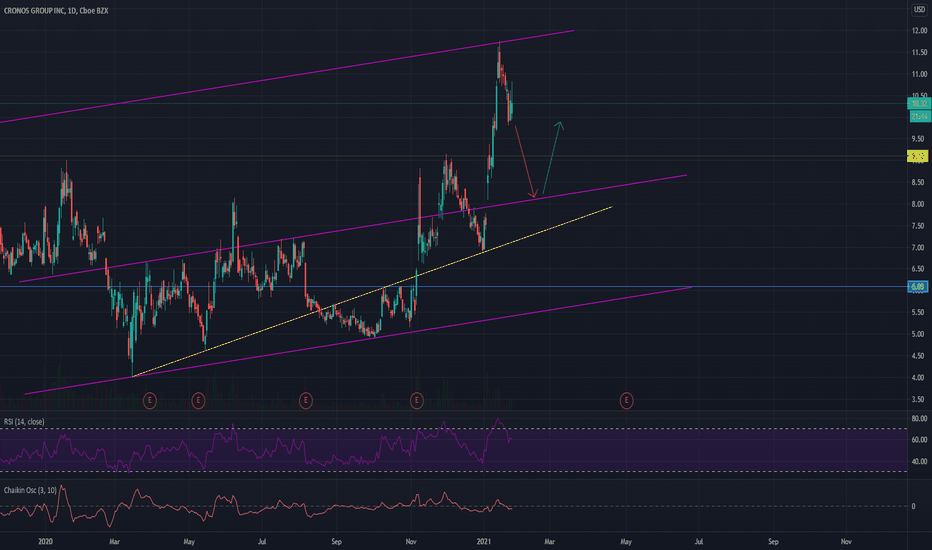This screenshot has width=932, height=550.
Task: Click the green countdown timer label
Action: point(920,116)
